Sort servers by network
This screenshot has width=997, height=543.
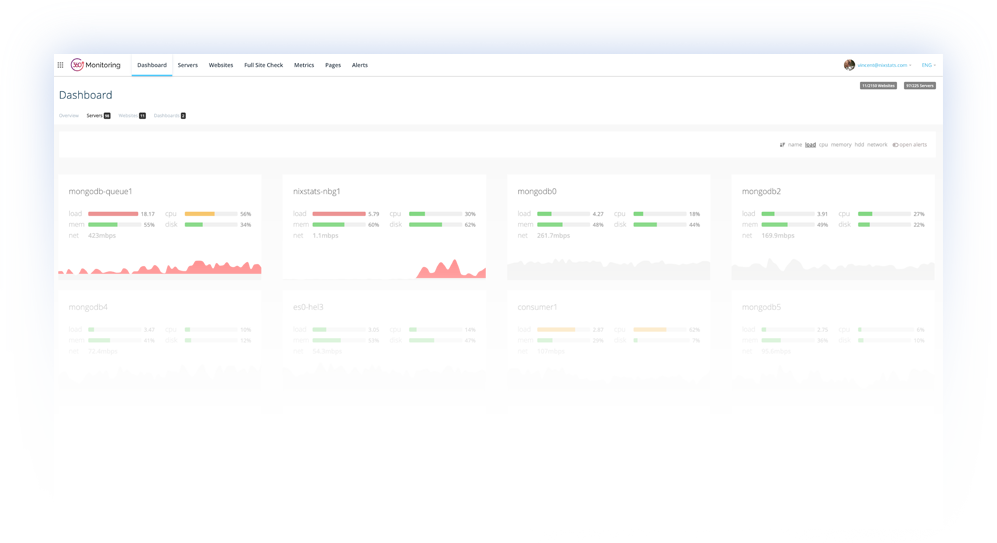(877, 145)
